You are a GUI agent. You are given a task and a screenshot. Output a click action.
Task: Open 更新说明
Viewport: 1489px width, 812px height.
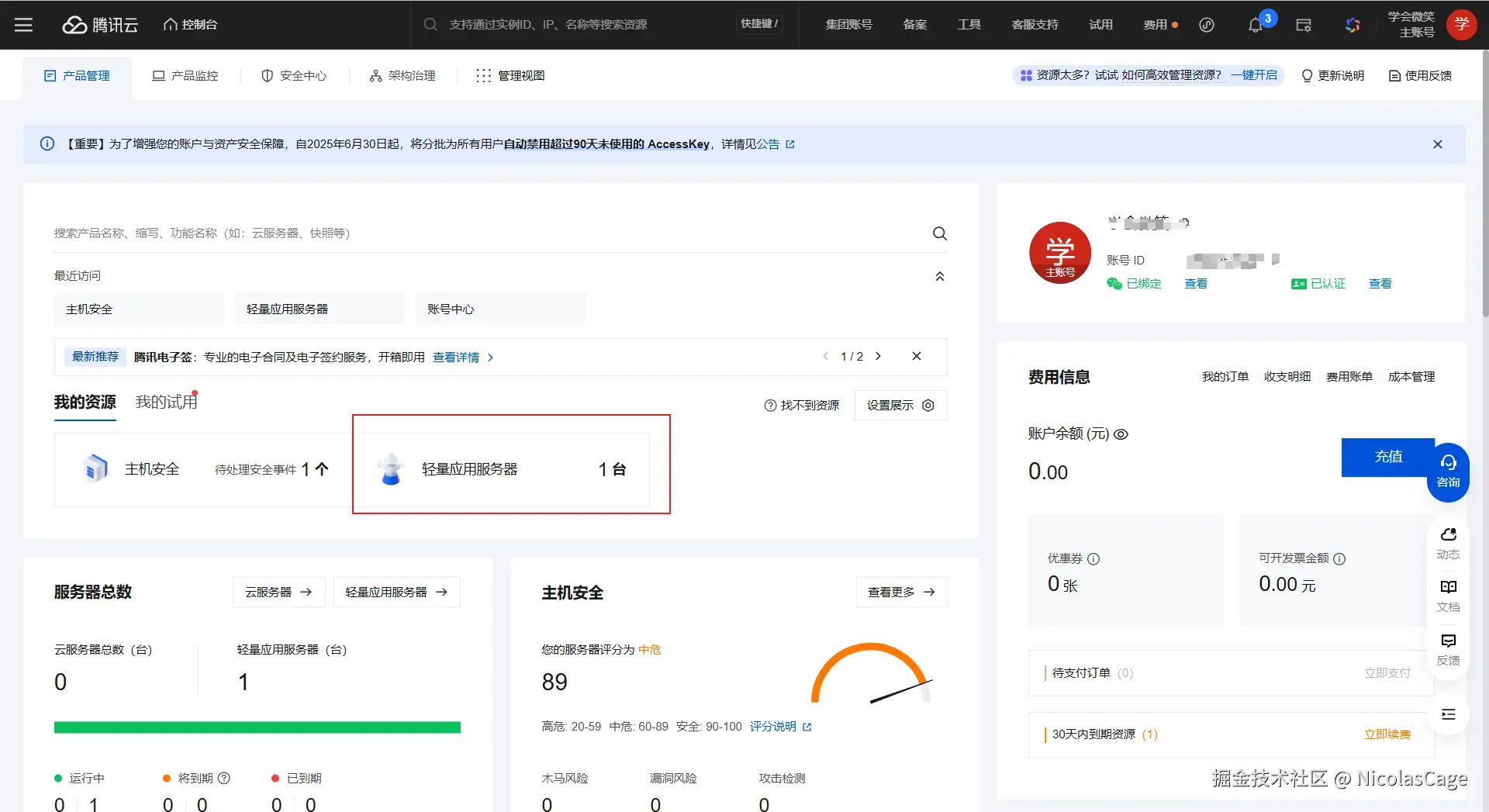coord(1333,76)
